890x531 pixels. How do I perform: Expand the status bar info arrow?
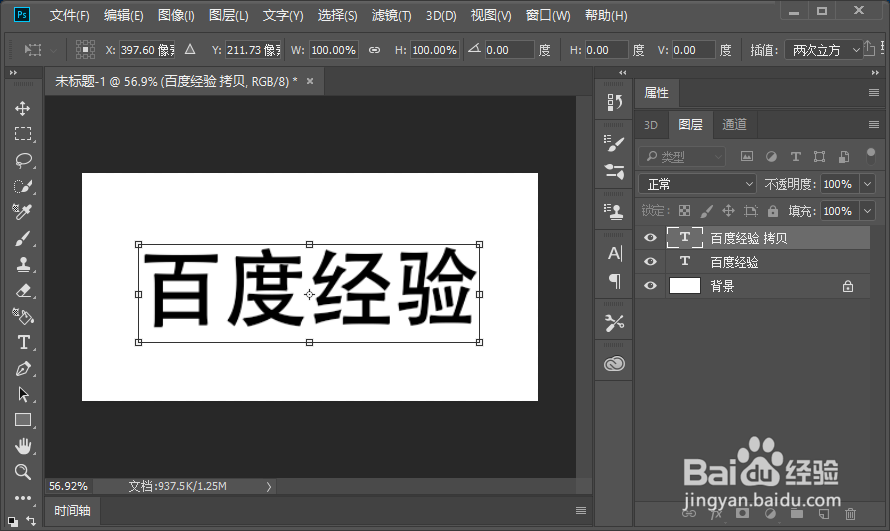click(269, 486)
